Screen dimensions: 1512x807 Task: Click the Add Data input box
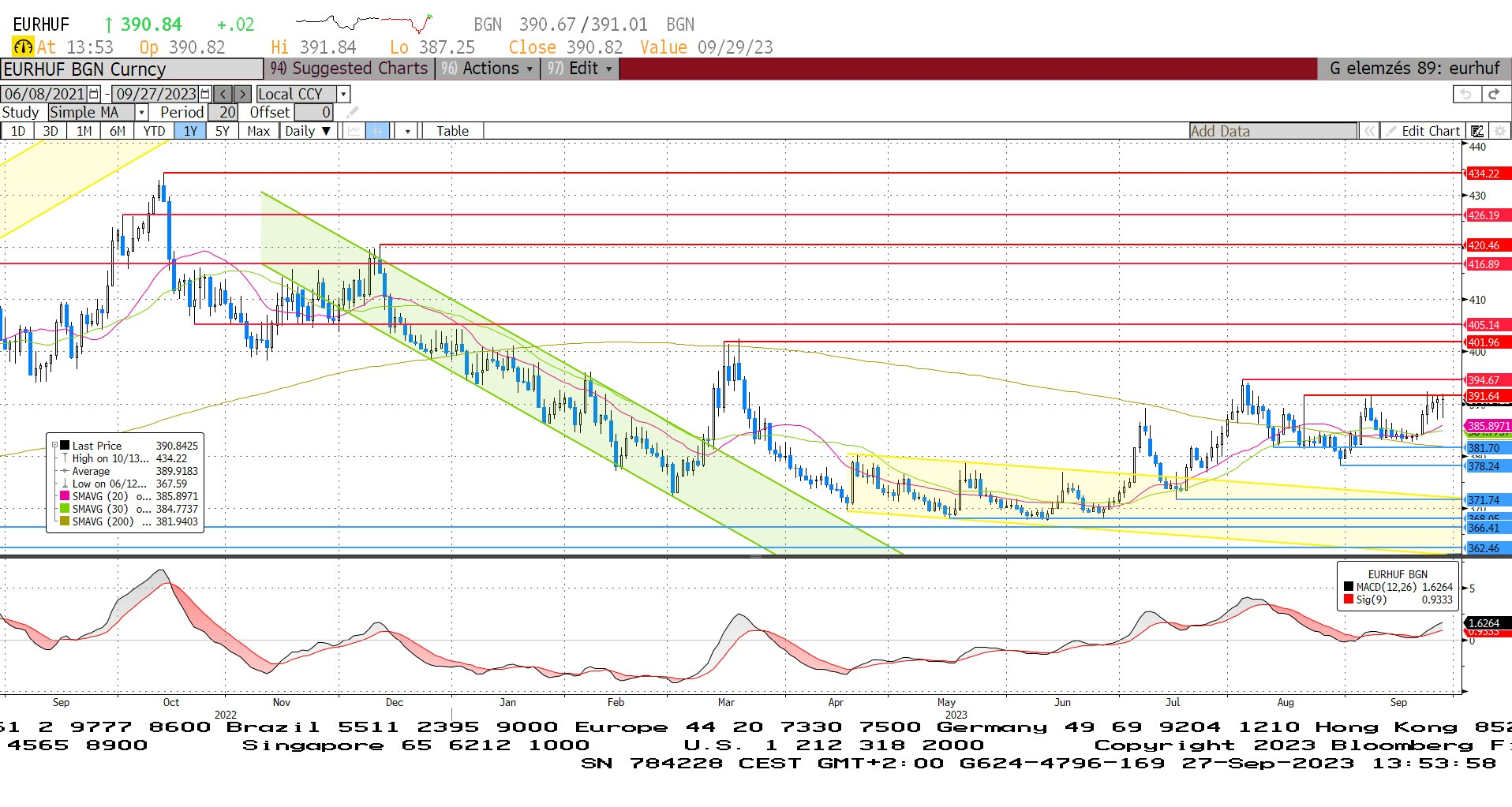pyautogui.click(x=1273, y=131)
